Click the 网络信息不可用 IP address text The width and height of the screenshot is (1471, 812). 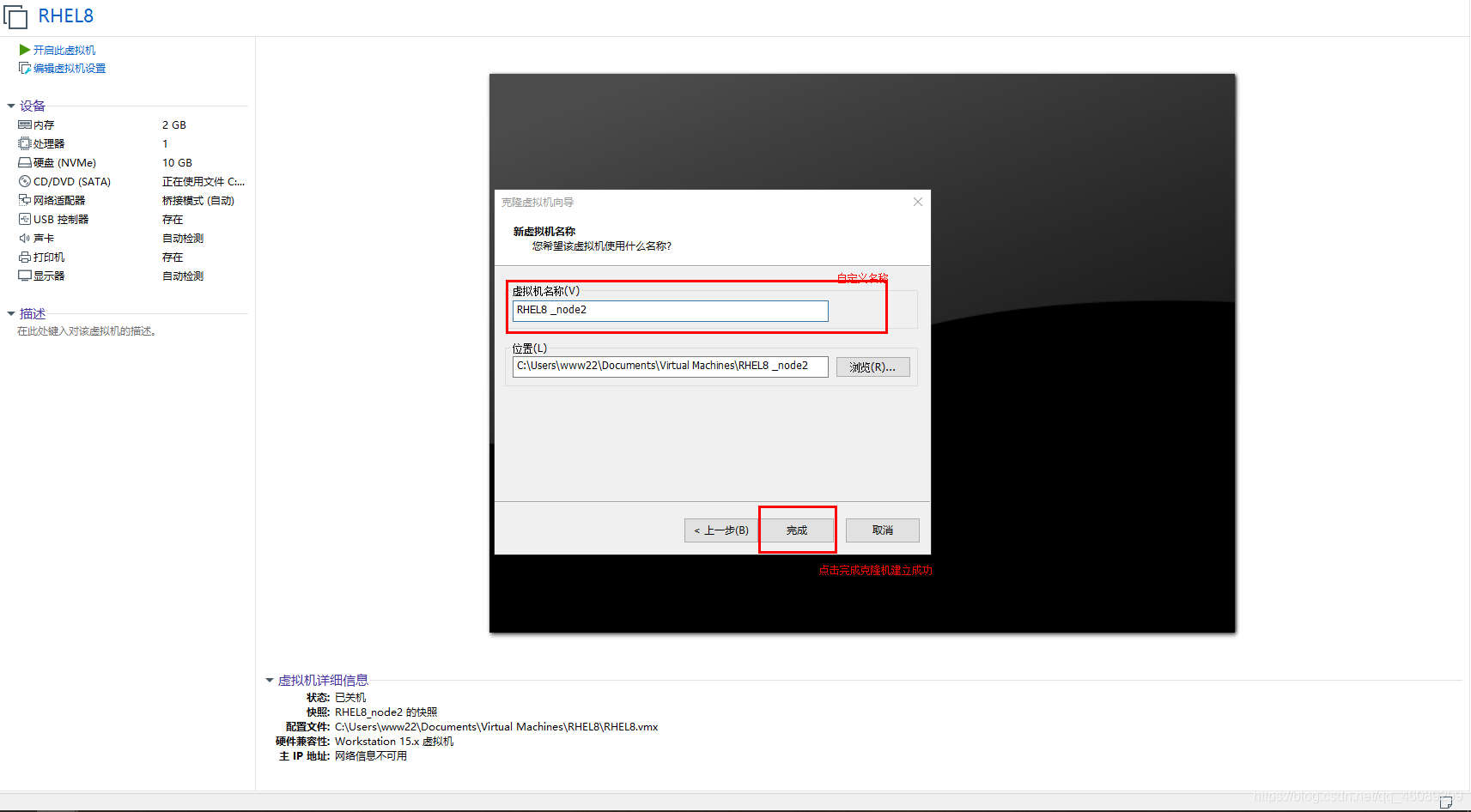(x=371, y=755)
